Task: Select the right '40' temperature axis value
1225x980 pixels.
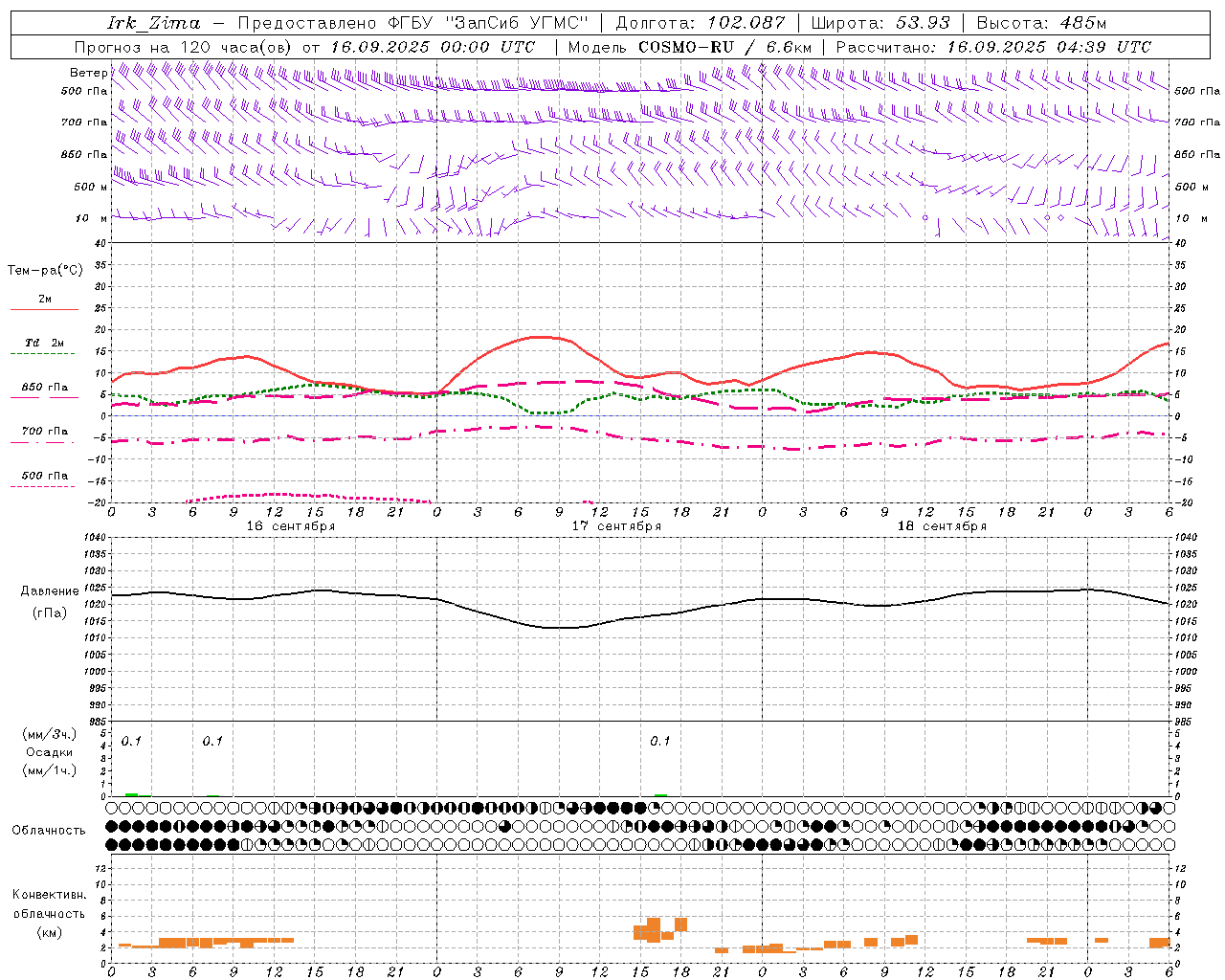Action: tap(1181, 243)
